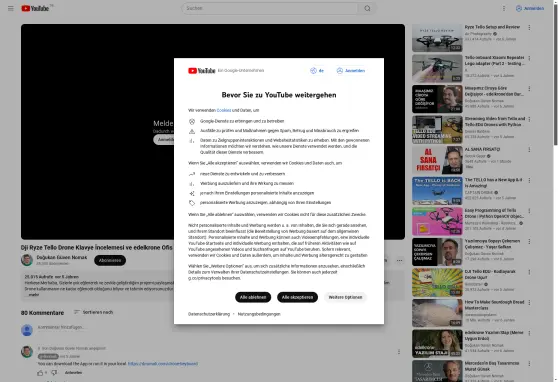The height and width of the screenshot is (382, 558).
Task: Click the YouTube logo inside the consent dialog
Action: 202,70
